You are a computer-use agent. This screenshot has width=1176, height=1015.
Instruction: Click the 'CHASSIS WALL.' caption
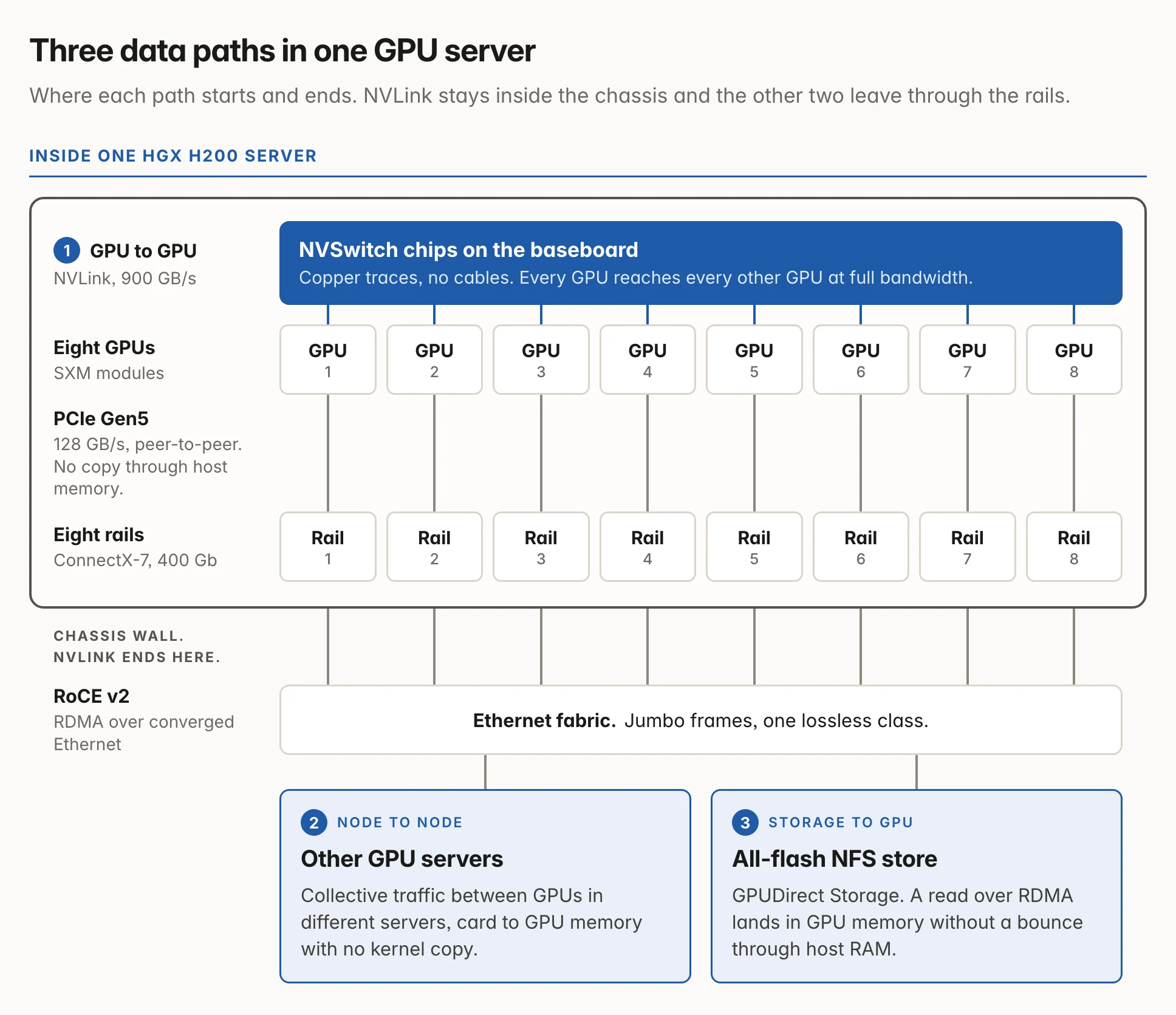coord(118,636)
